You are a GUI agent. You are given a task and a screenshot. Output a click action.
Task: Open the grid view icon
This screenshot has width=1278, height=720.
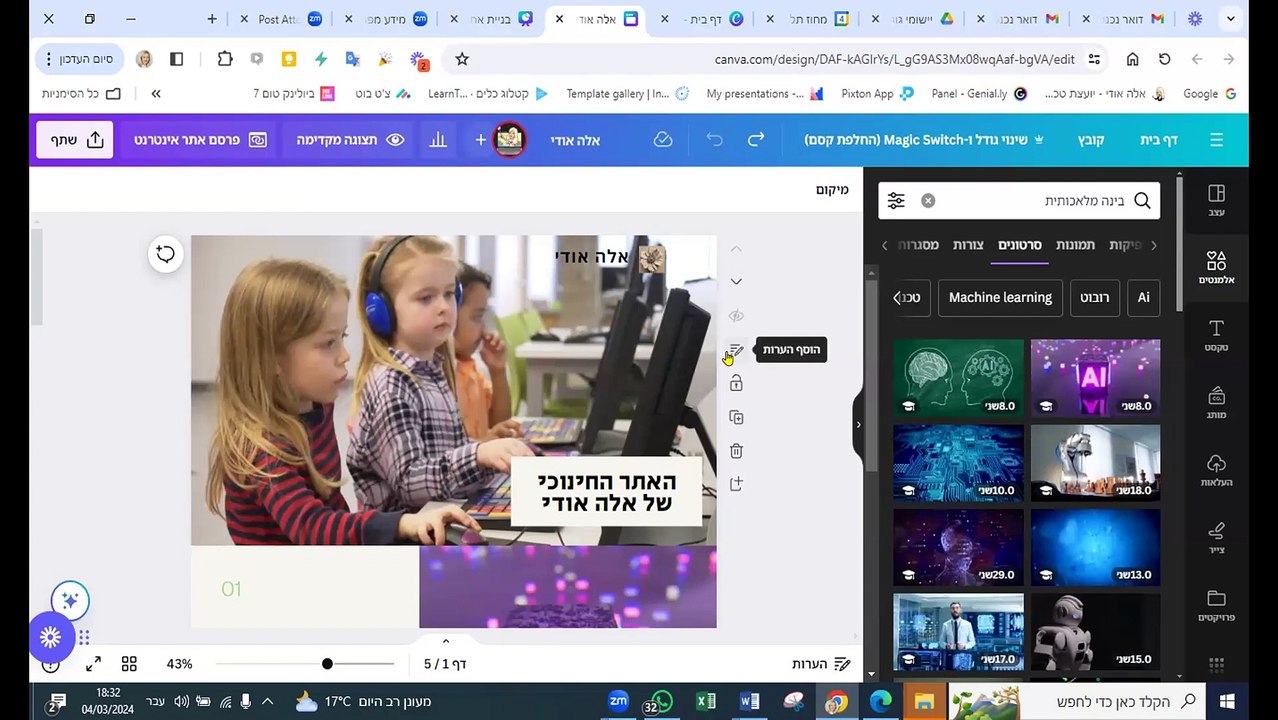click(129, 664)
